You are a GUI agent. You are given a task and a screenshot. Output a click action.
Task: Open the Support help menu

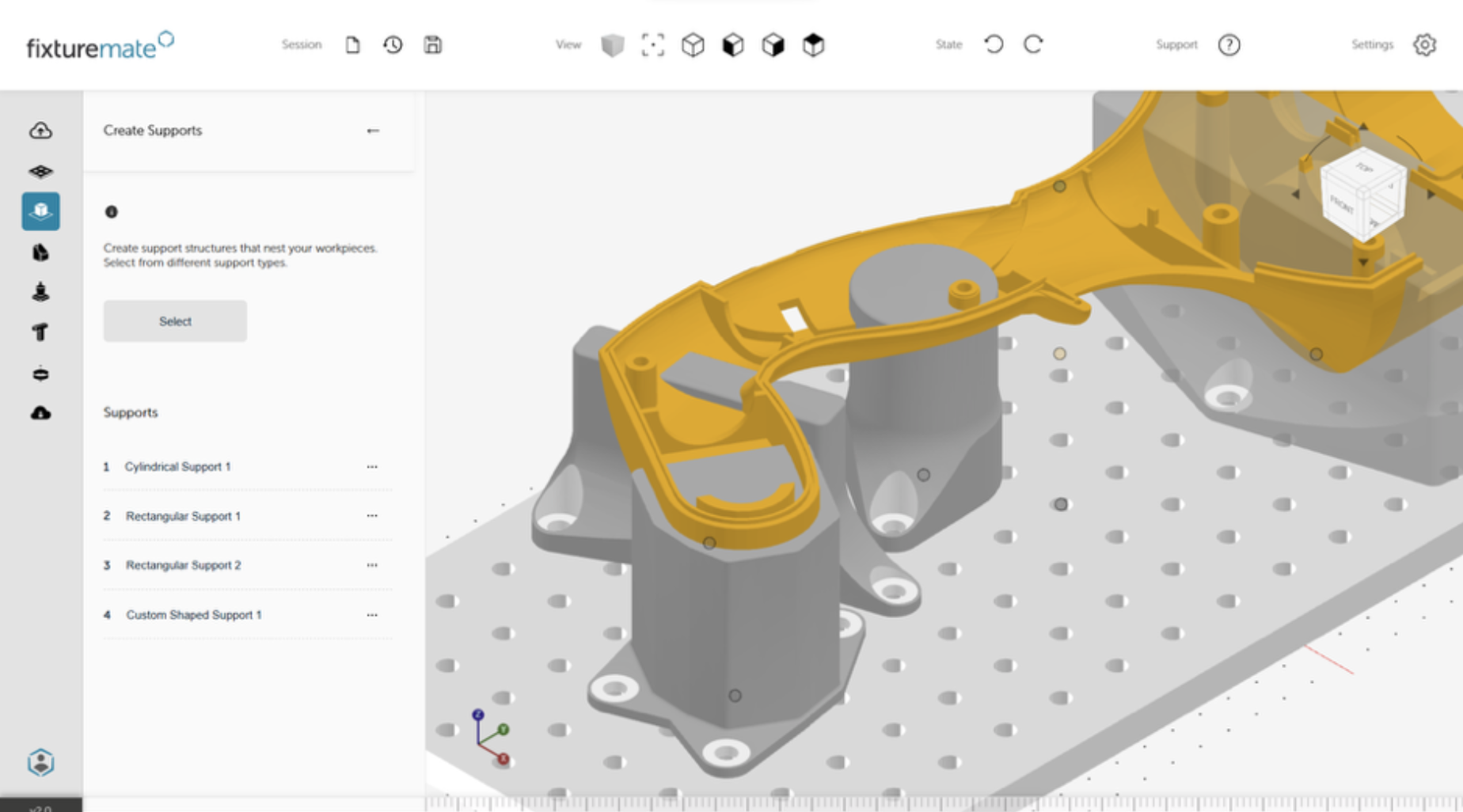[1228, 44]
